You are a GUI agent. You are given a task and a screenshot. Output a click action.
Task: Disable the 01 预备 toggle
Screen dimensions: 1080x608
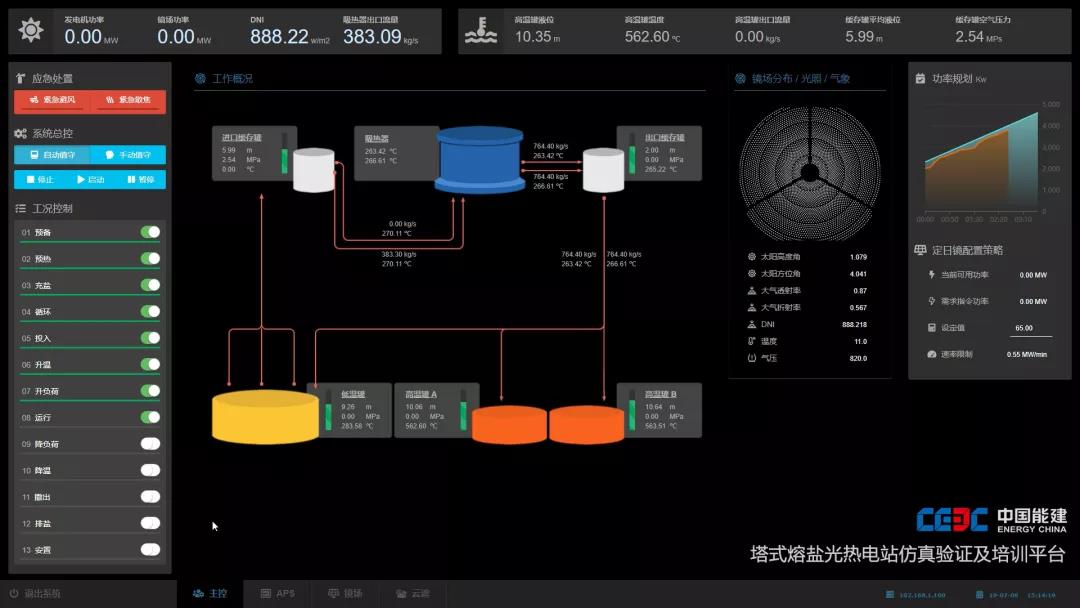(150, 232)
